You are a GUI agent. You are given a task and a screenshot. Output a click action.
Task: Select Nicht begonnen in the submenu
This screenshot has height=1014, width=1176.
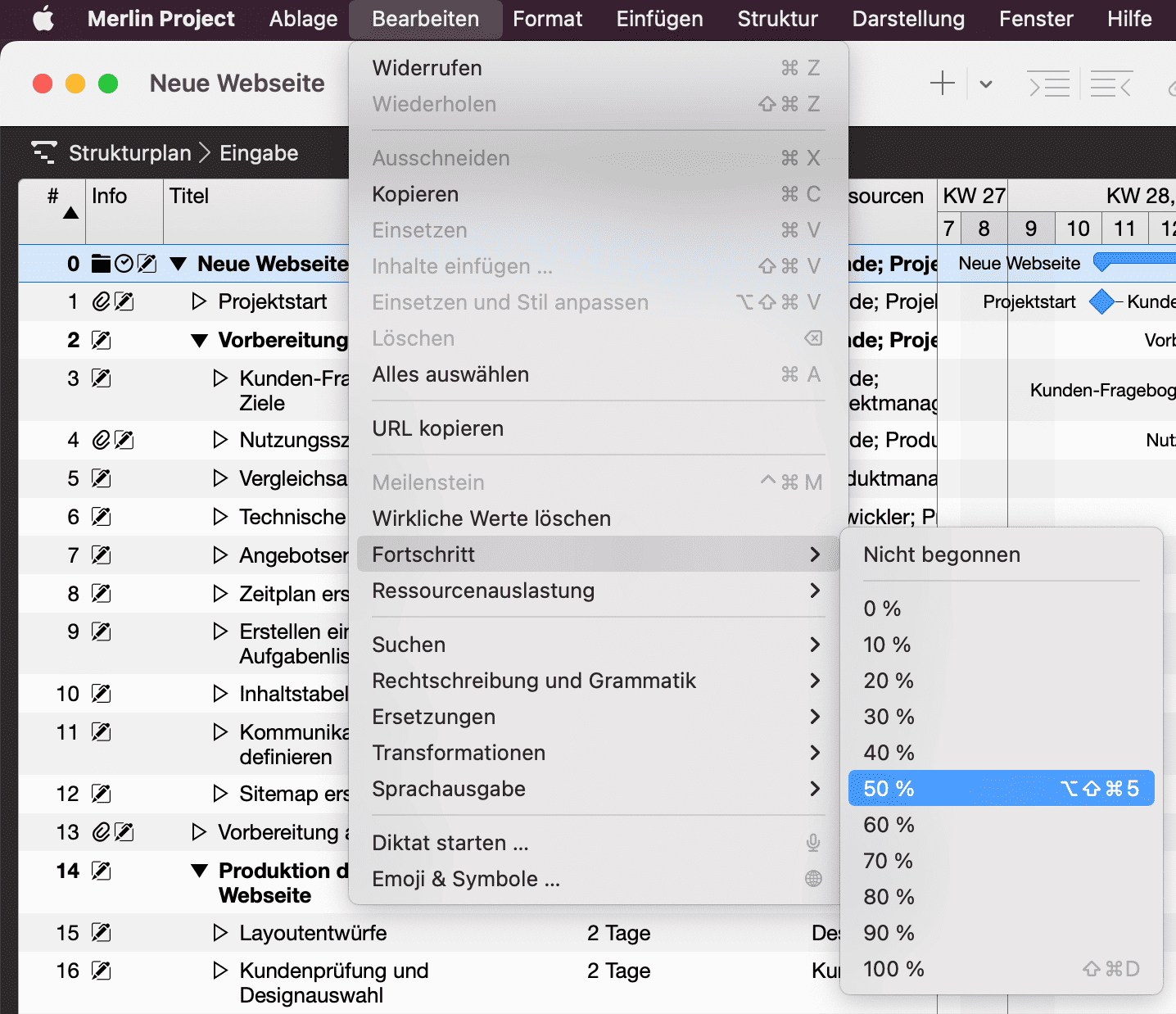[942, 555]
